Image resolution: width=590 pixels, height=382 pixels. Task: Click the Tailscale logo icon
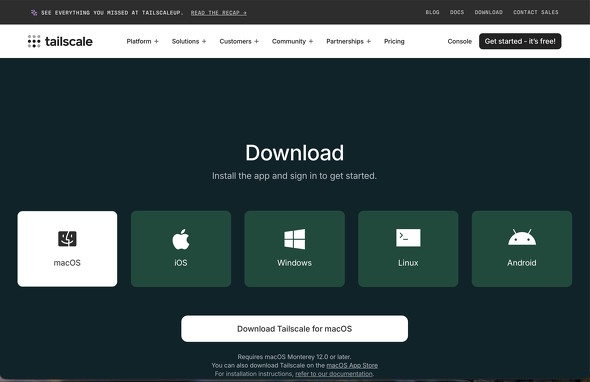(34, 41)
